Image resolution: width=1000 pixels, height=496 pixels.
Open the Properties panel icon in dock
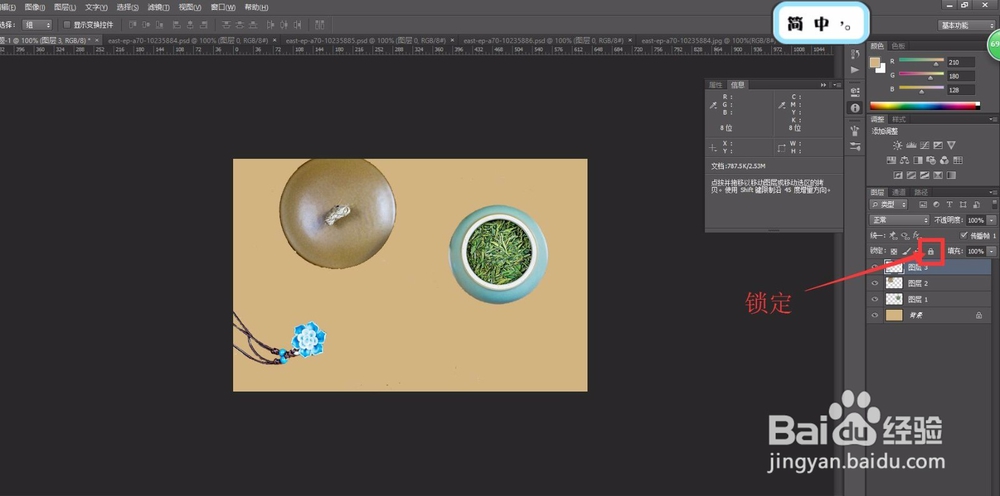[x=855, y=92]
